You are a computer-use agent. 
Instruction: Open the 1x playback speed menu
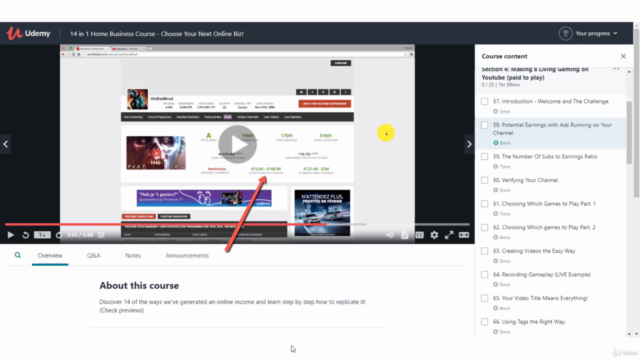(42, 235)
